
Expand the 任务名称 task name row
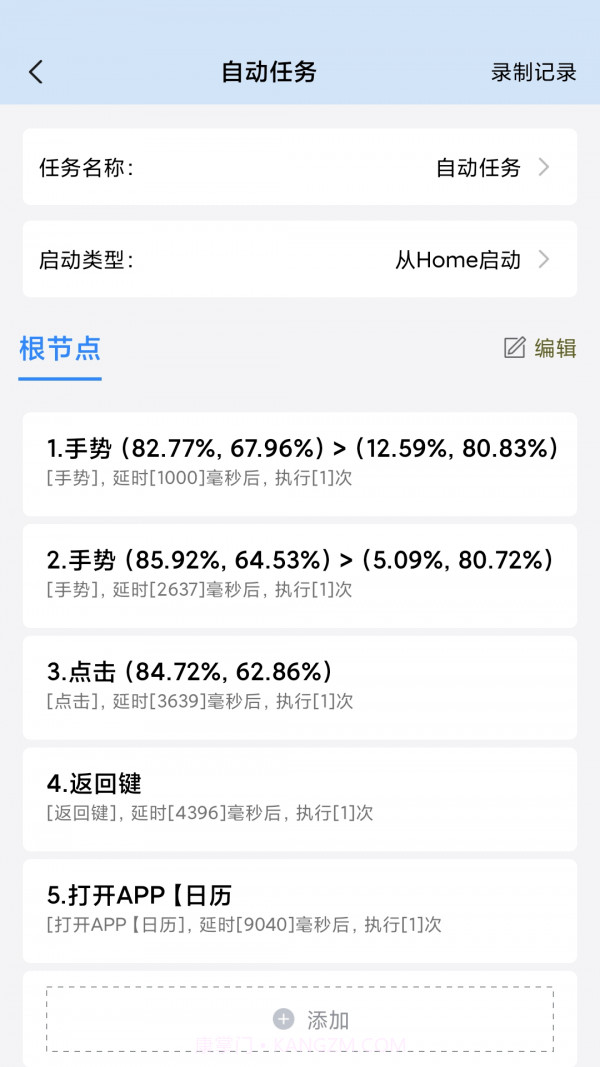[x=300, y=167]
